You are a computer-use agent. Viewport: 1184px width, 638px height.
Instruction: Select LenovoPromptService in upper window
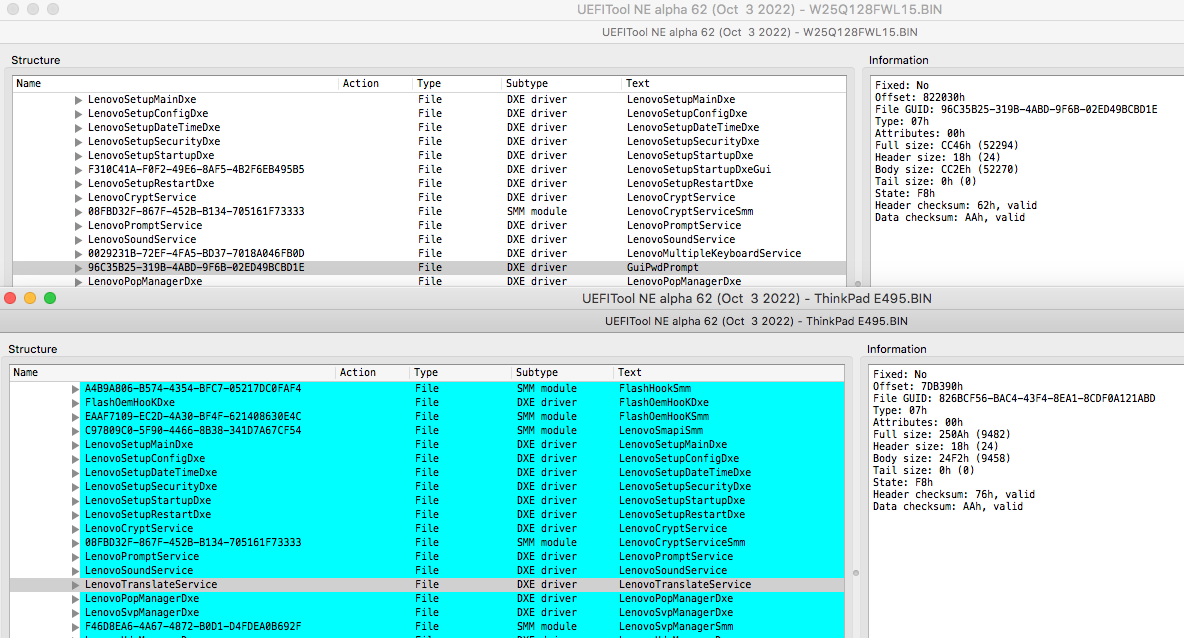tap(429, 225)
